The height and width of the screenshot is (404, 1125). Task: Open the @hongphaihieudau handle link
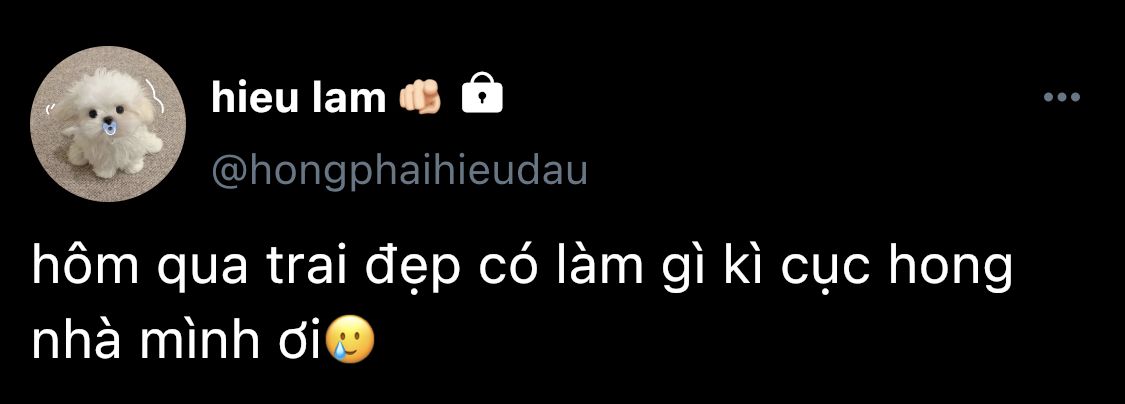click(x=400, y=172)
